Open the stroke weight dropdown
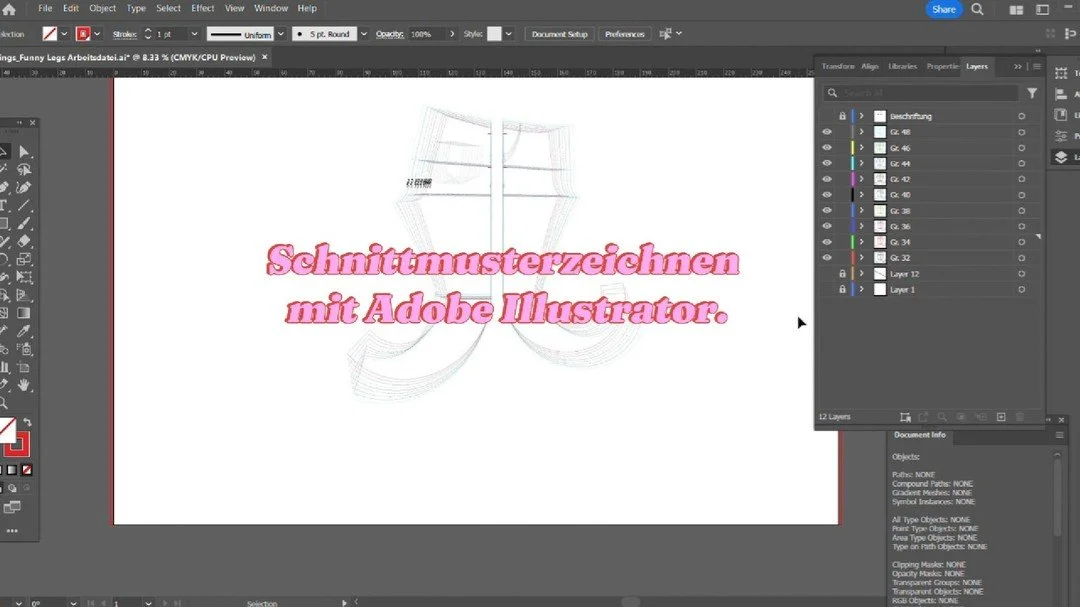This screenshot has height=607, width=1080. (x=194, y=34)
